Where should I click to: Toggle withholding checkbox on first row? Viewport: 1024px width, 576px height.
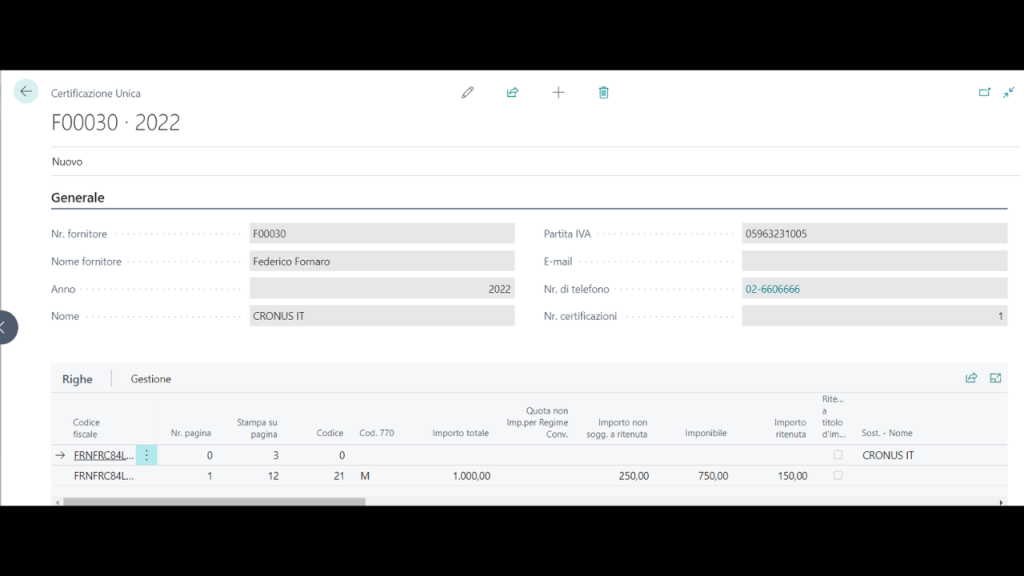click(x=838, y=455)
